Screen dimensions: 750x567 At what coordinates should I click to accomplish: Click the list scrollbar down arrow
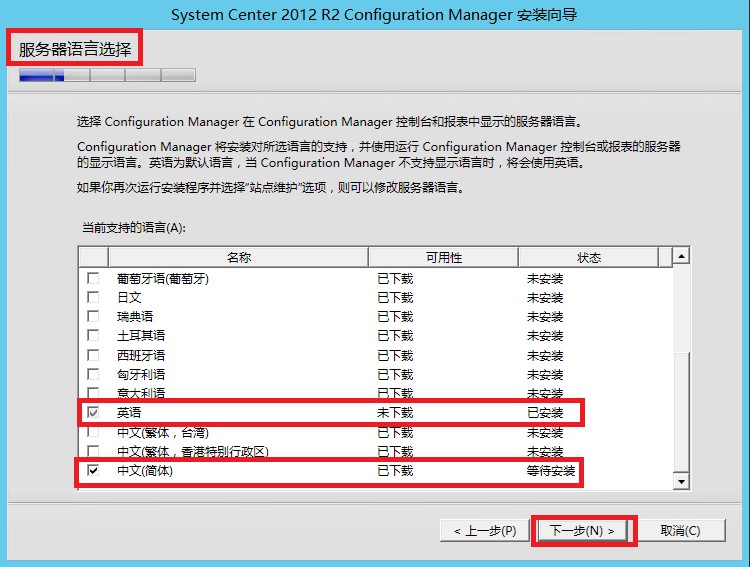(x=681, y=481)
